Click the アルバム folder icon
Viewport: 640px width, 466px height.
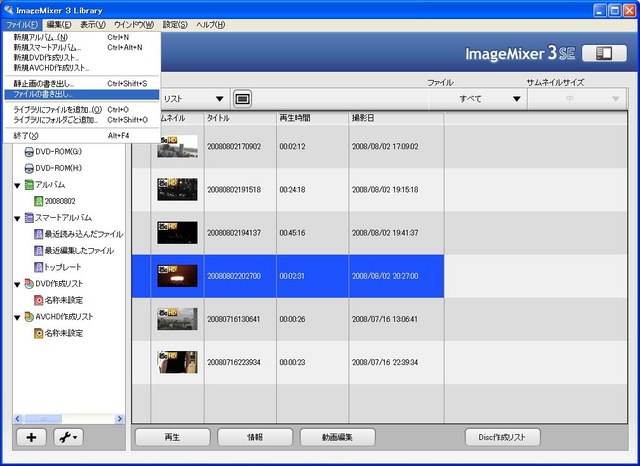pos(29,185)
